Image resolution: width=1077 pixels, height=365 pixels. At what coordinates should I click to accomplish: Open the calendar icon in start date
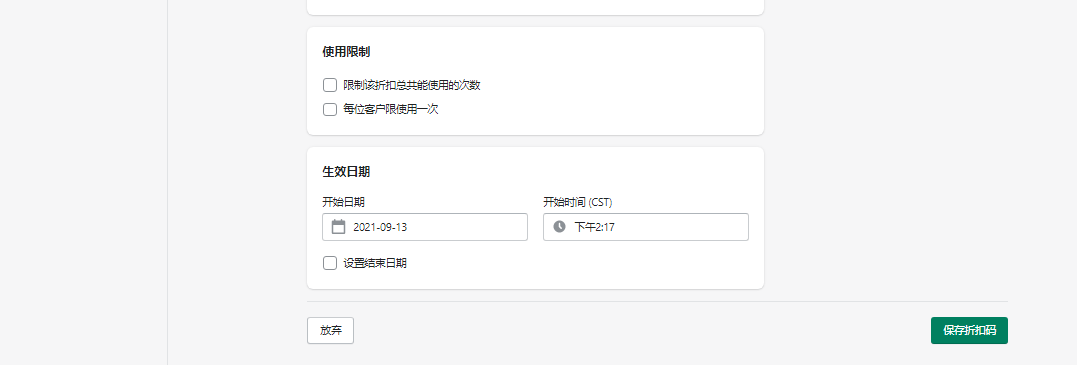point(338,227)
